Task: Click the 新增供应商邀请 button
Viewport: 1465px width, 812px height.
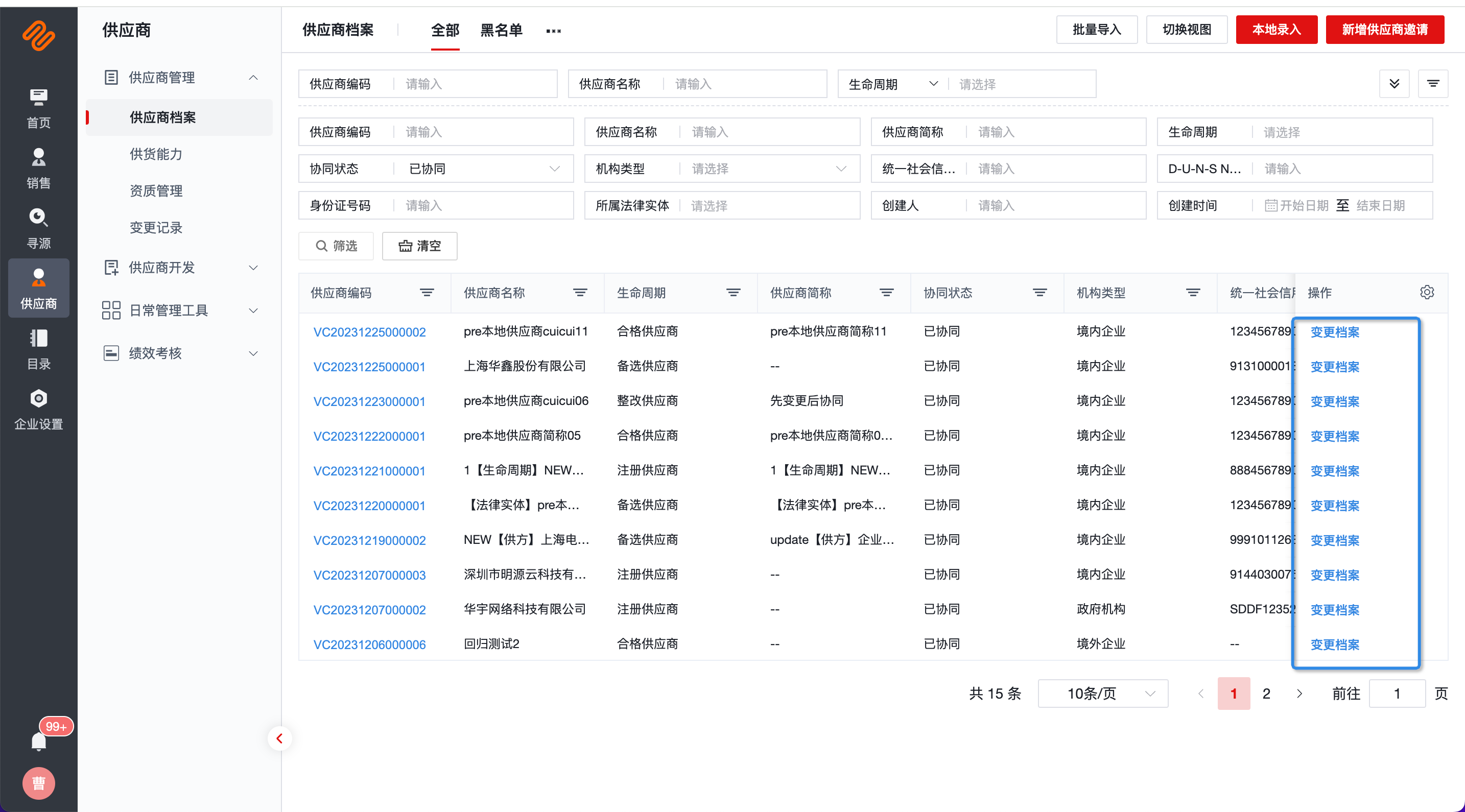Action: 1384,30
